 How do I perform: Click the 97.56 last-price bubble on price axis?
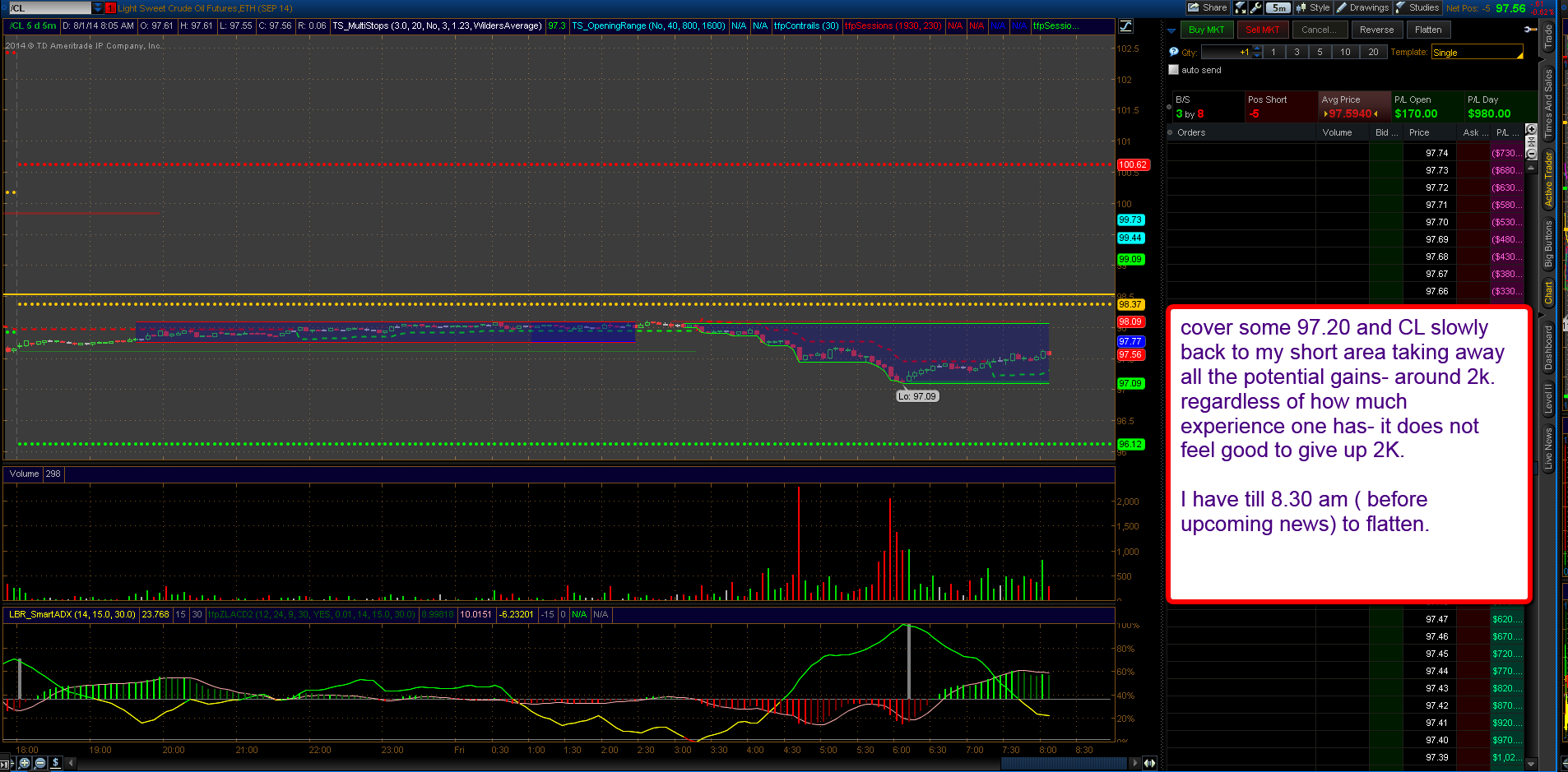[1130, 355]
